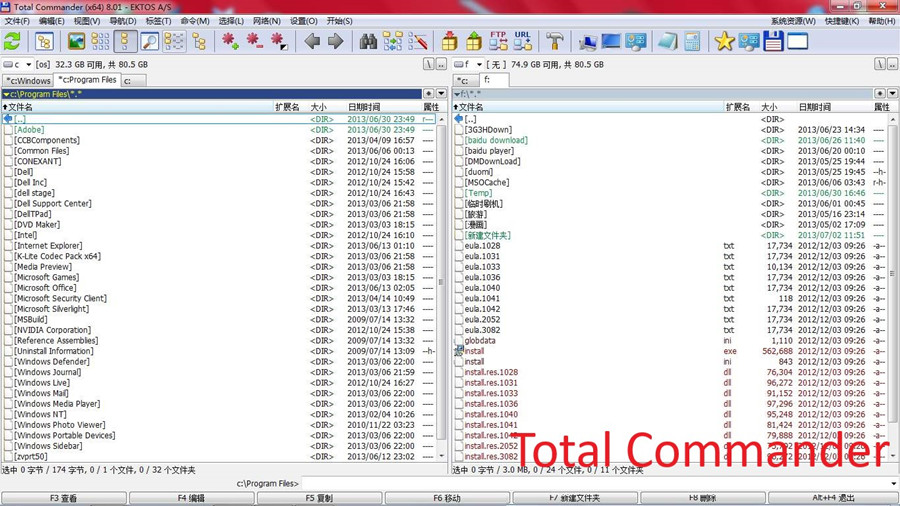Go forward with the right arrow icon
900x506 pixels.
(x=335, y=41)
